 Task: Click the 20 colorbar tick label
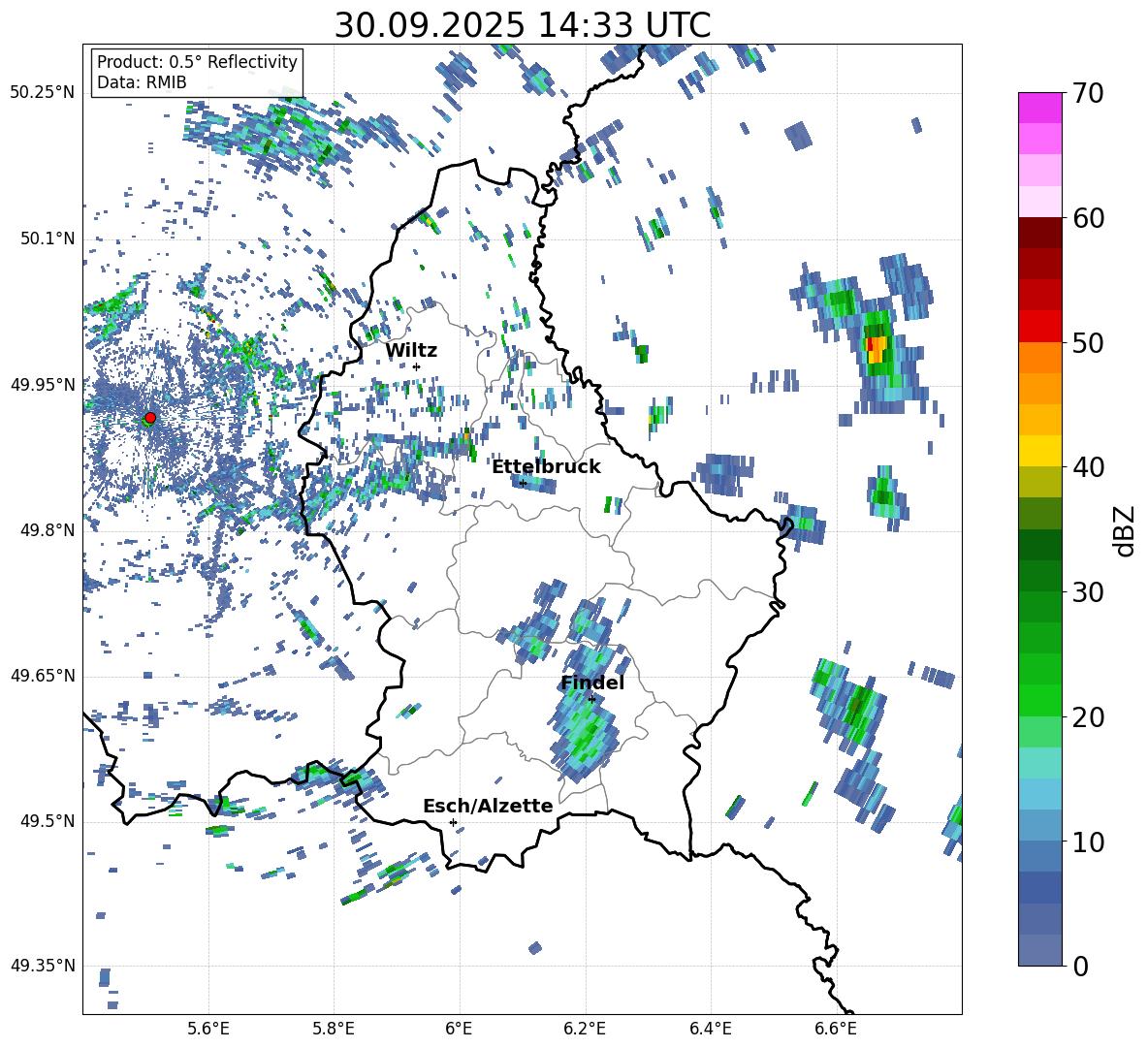[x=1088, y=717]
